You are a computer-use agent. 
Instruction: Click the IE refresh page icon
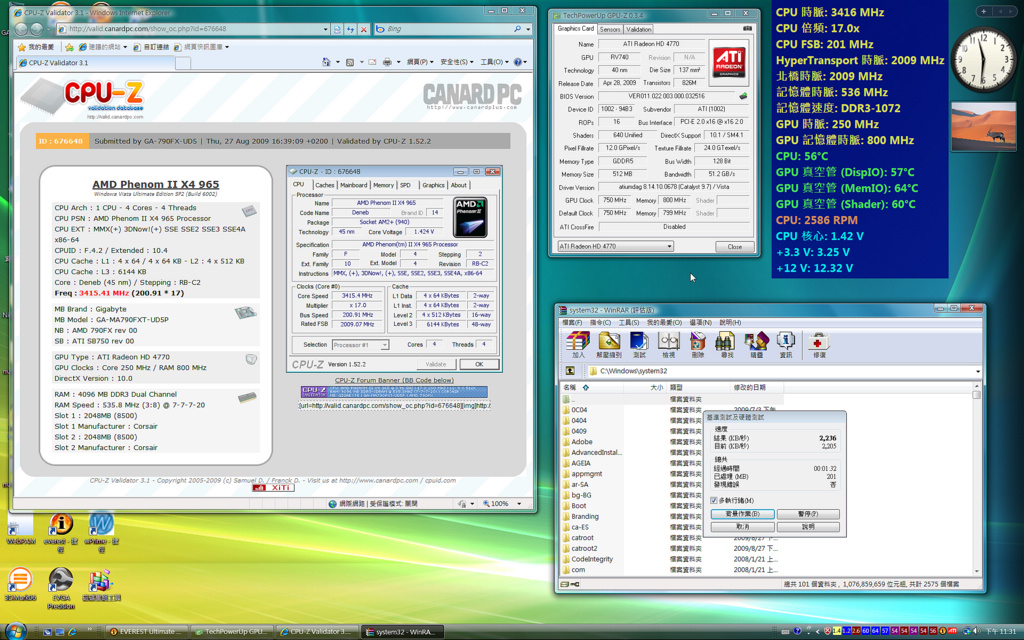[x=351, y=29]
